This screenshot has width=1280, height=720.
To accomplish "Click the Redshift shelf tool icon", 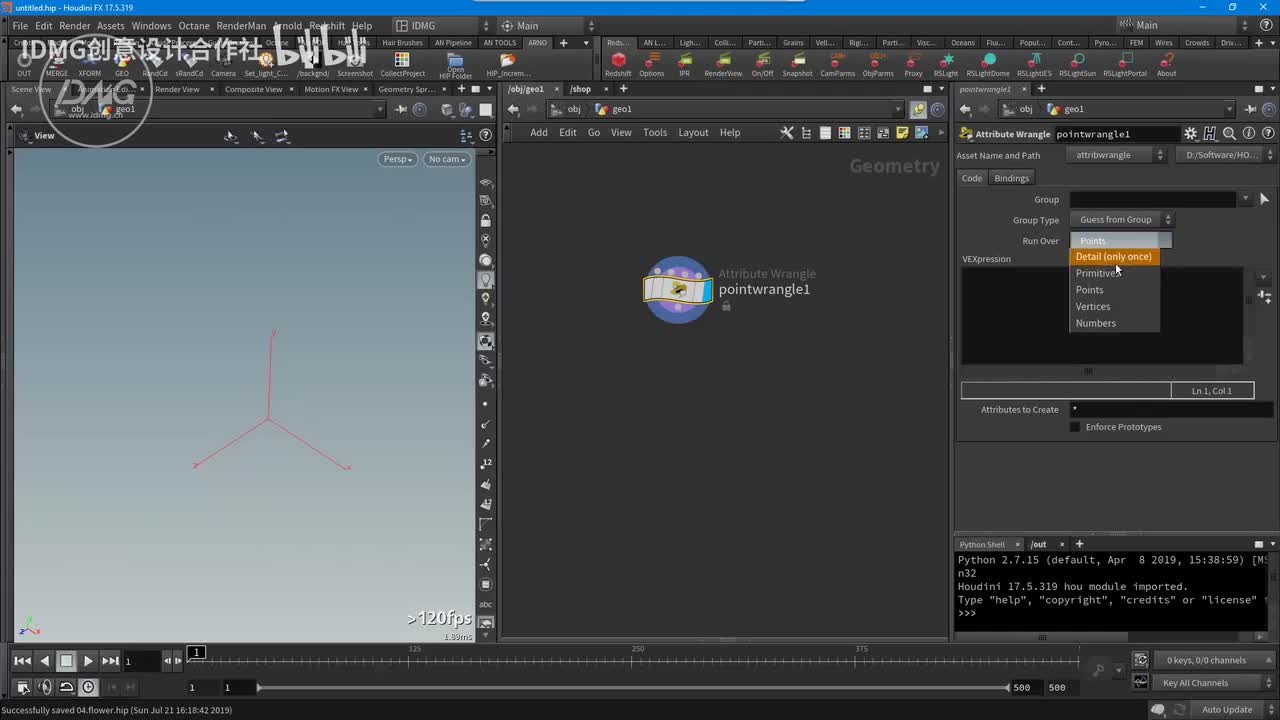I will [x=618, y=61].
